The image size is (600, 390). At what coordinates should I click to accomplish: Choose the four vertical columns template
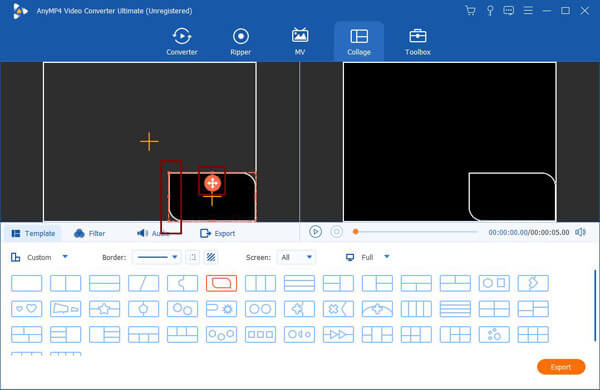pos(416,308)
